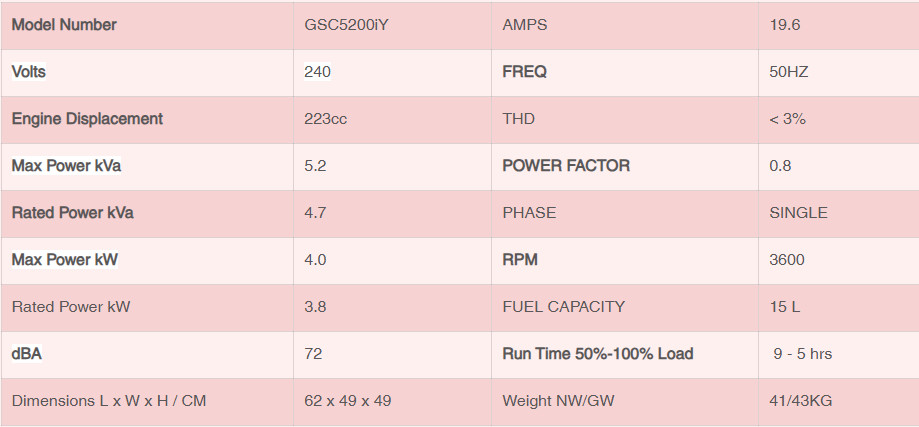The width and height of the screenshot is (919, 427).
Task: Click the THD value under 3%
Action: click(787, 119)
